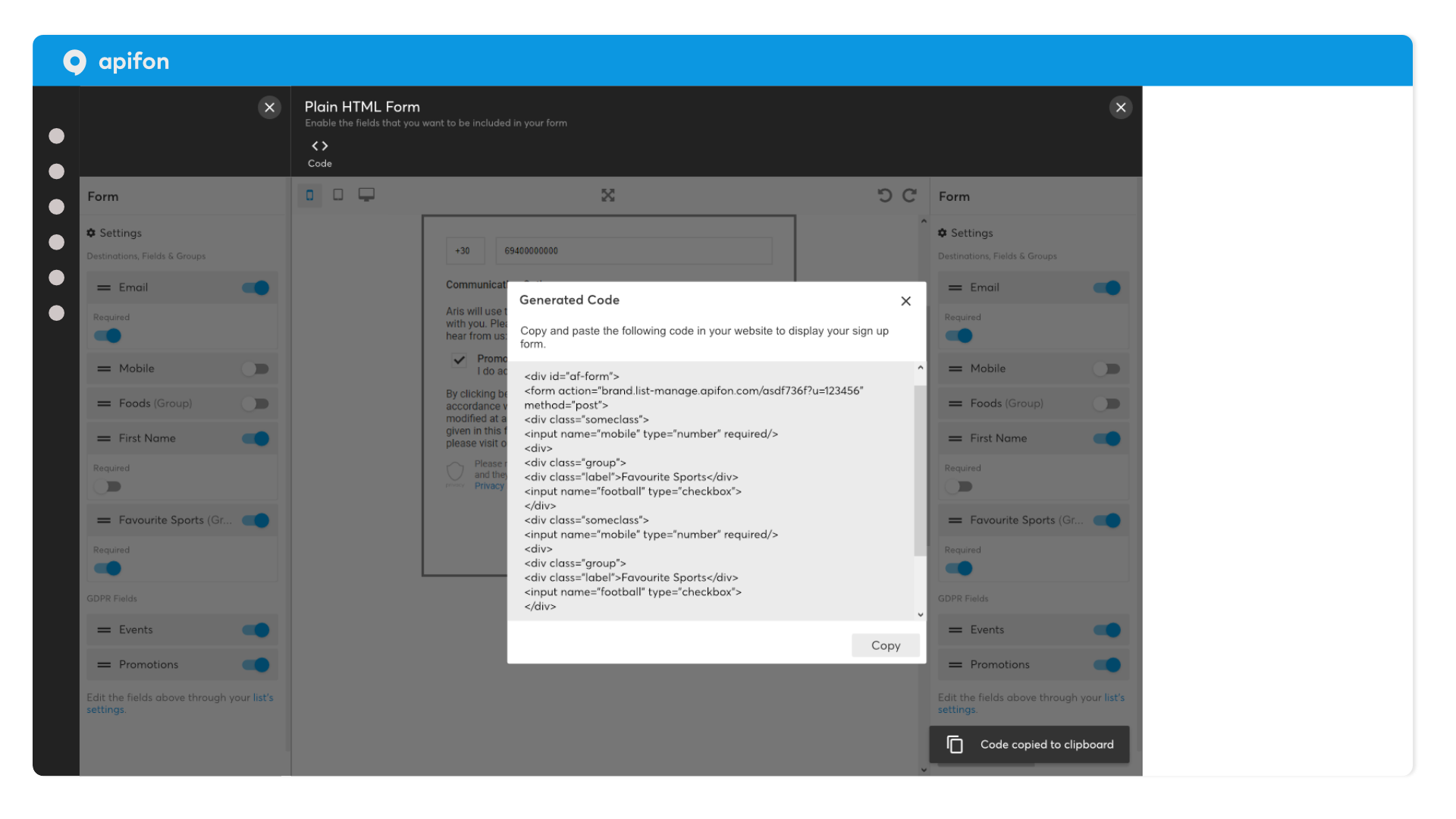Click the Settings gear in left Form panel
1456x819 pixels.
coord(91,233)
